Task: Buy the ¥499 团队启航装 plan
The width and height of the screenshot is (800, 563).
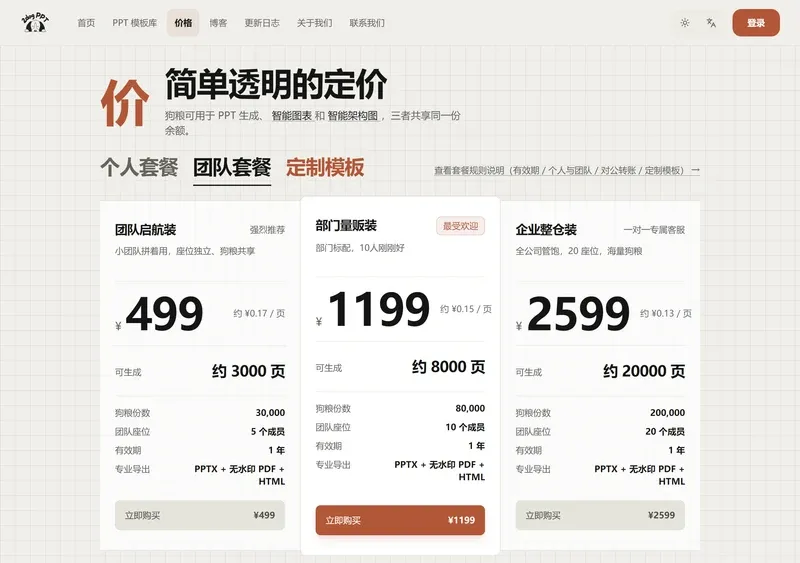Action: pos(199,515)
